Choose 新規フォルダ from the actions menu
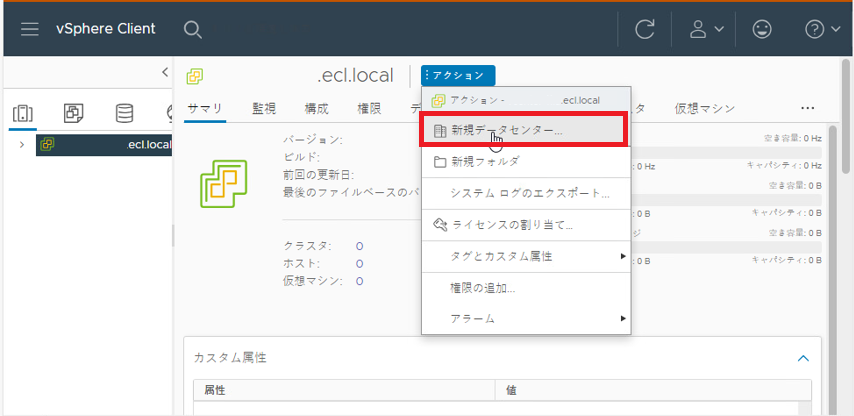Image resolution: width=854 pixels, height=416 pixels. (x=484, y=161)
